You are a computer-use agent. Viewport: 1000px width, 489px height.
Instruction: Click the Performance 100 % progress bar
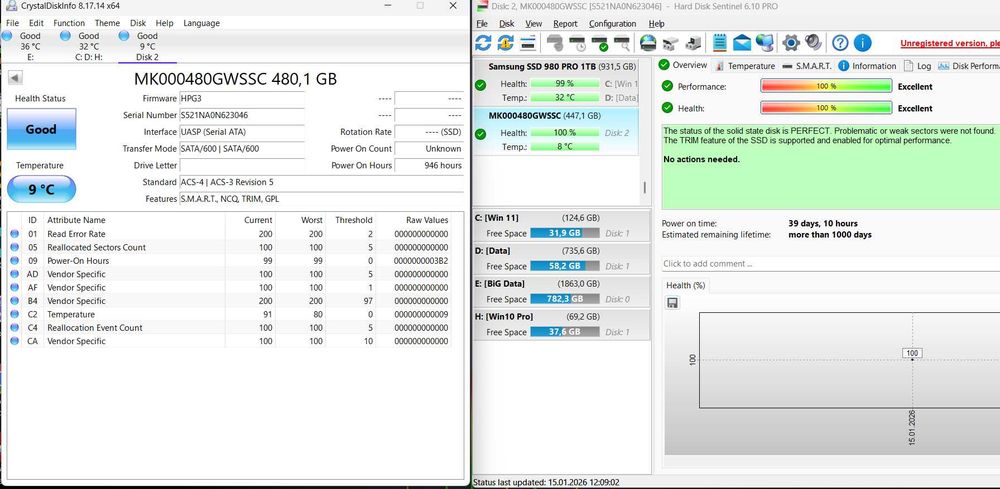826,86
